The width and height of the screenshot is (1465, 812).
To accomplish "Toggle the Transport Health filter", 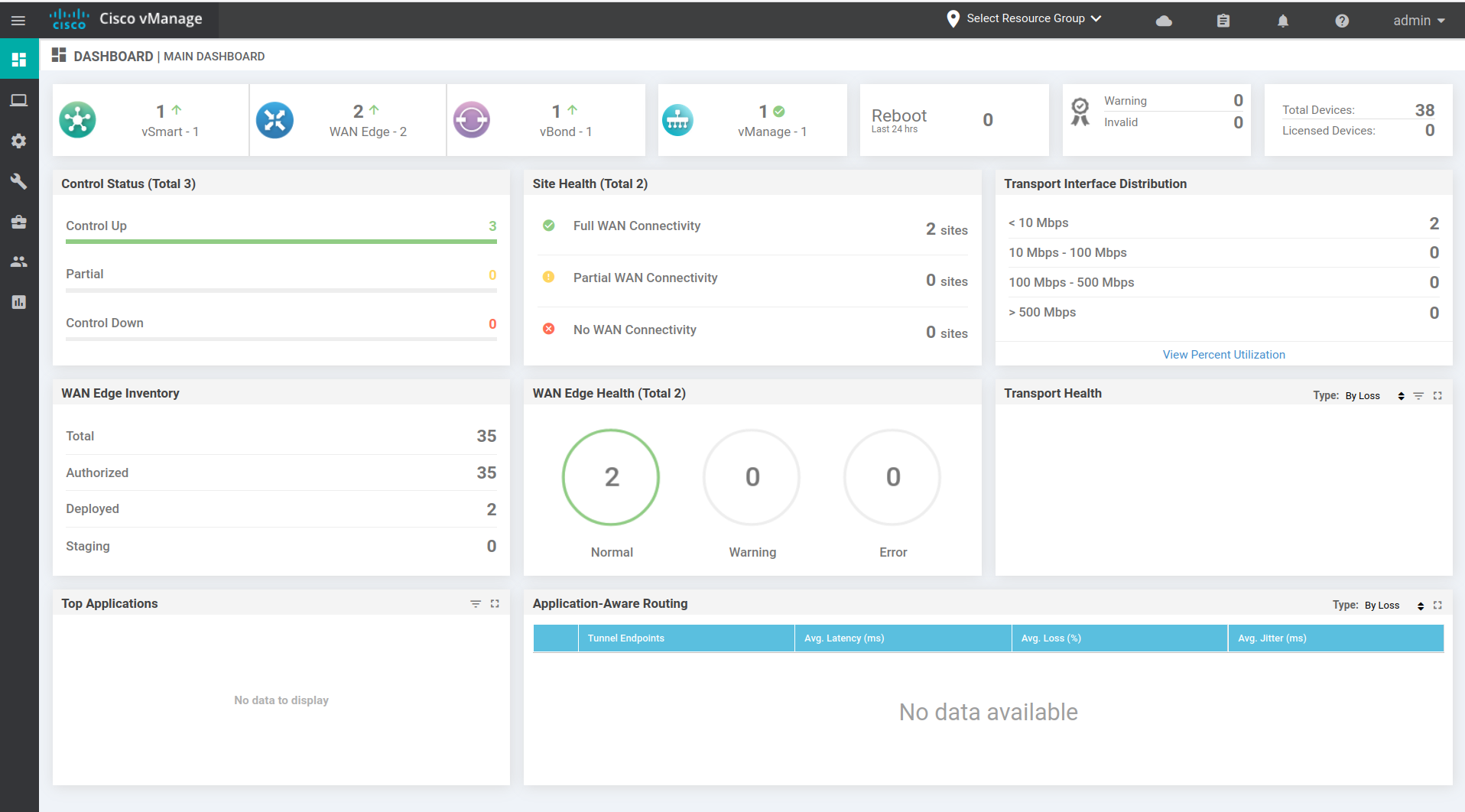I will (1419, 395).
